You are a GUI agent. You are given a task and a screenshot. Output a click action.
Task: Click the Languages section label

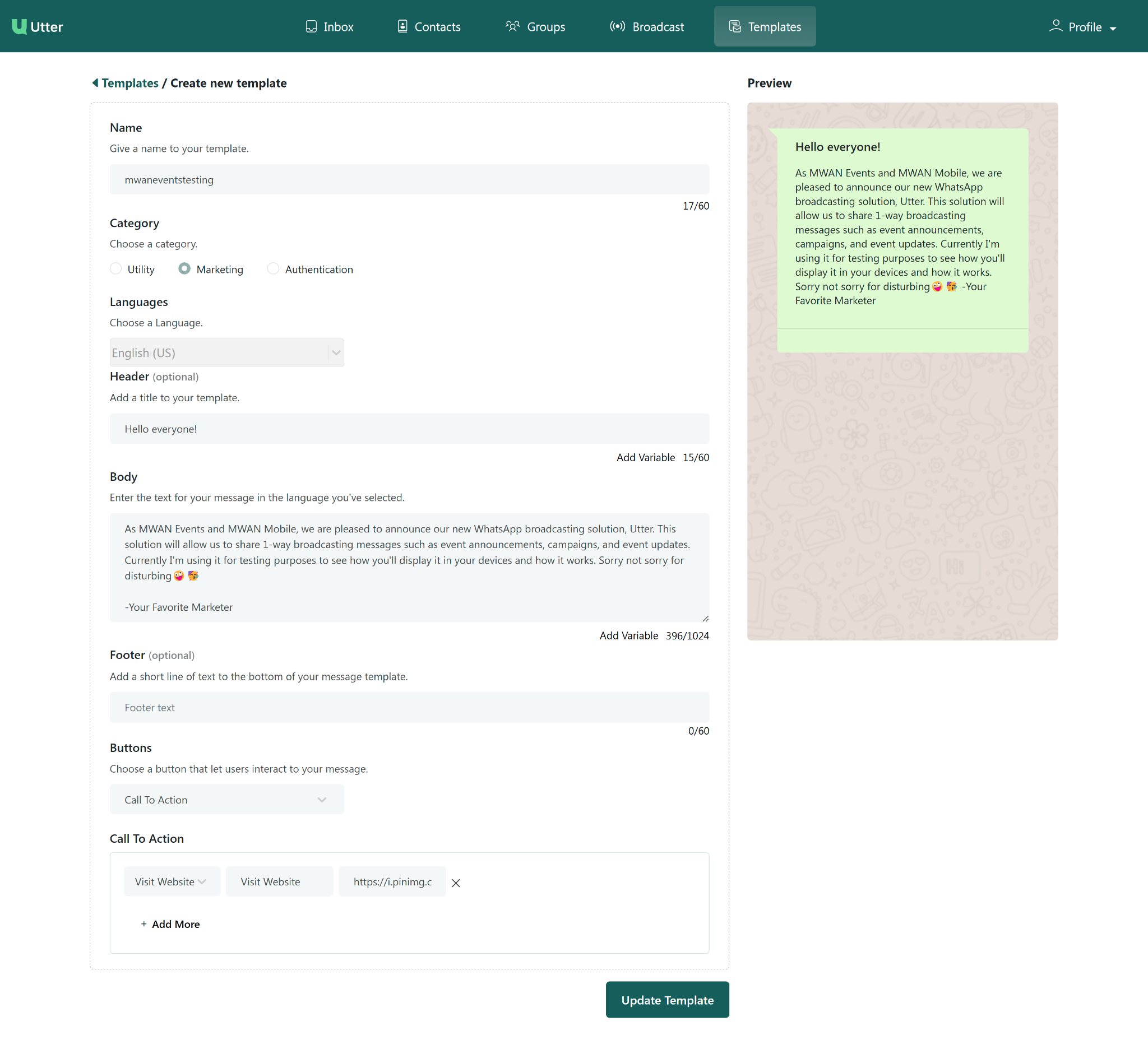click(x=139, y=301)
